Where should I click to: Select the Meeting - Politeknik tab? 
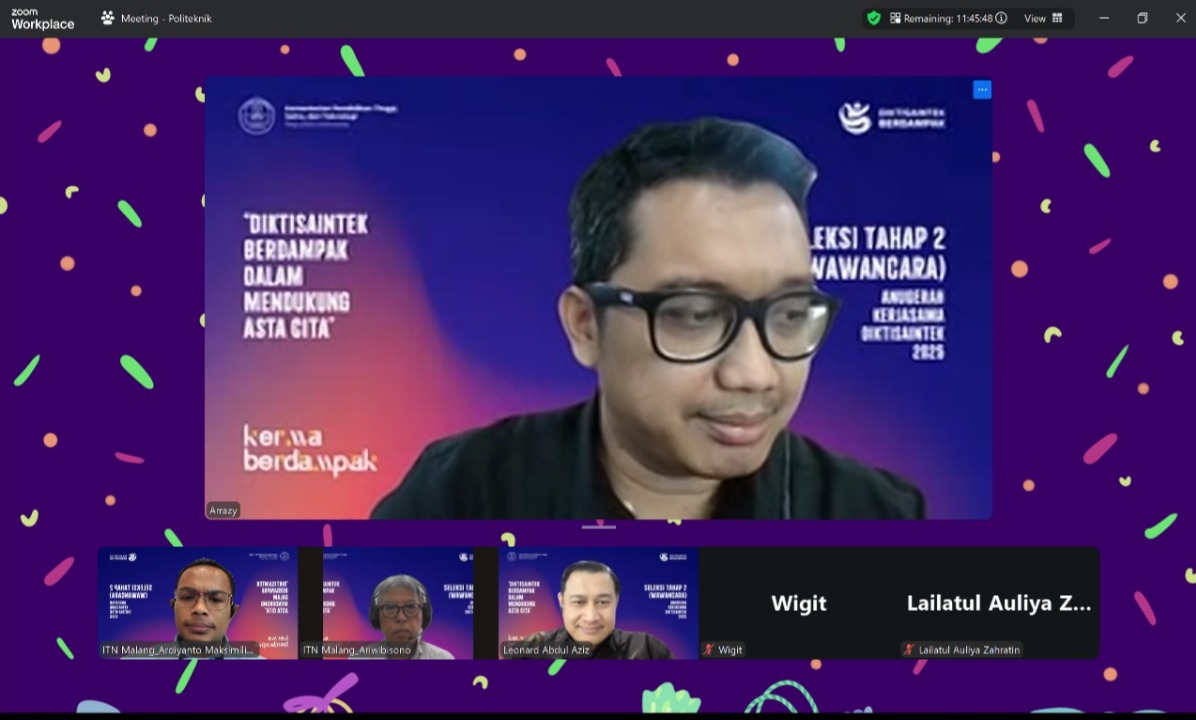pyautogui.click(x=166, y=18)
